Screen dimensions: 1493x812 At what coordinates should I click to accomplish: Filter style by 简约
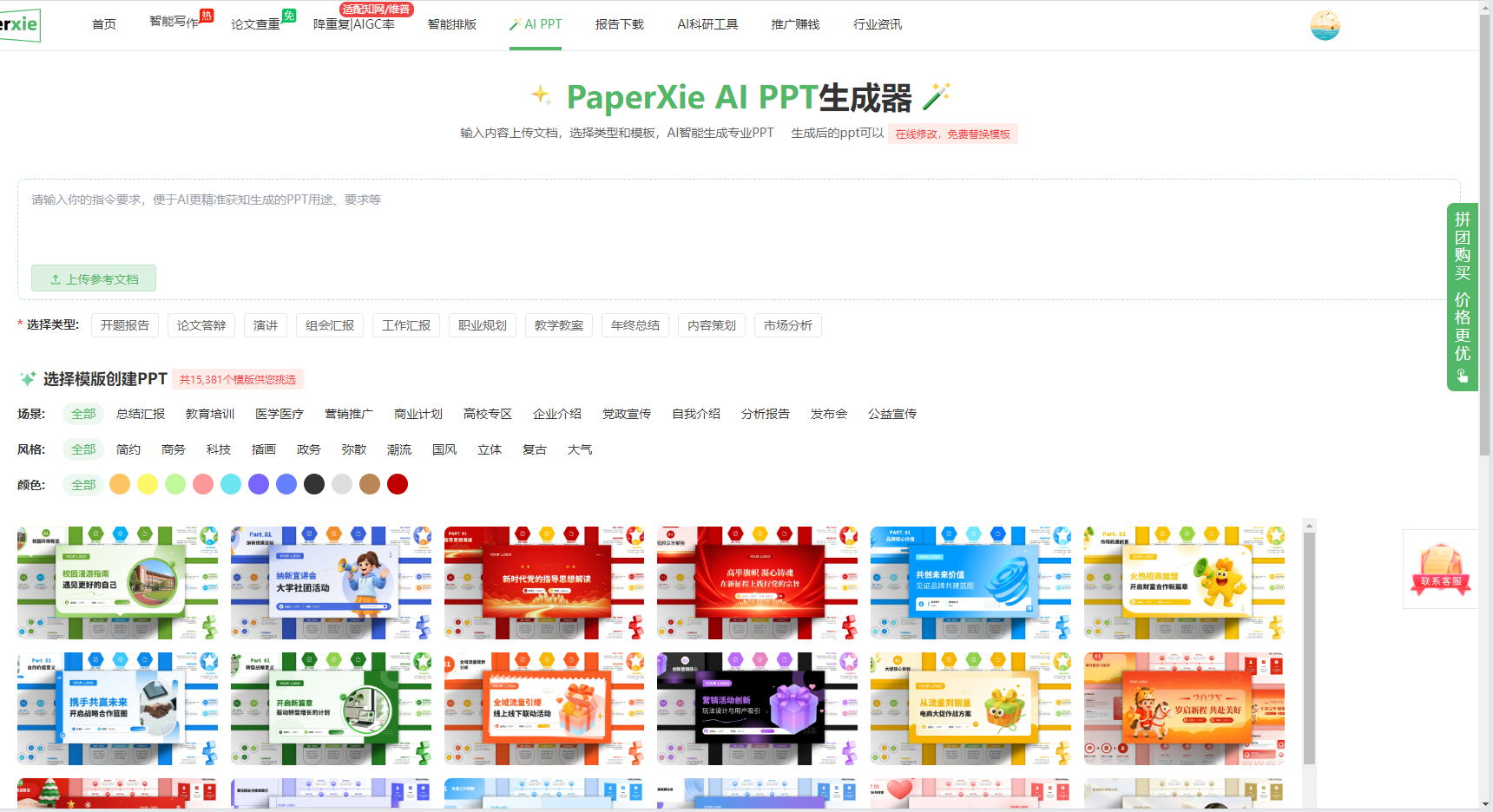pyautogui.click(x=128, y=449)
